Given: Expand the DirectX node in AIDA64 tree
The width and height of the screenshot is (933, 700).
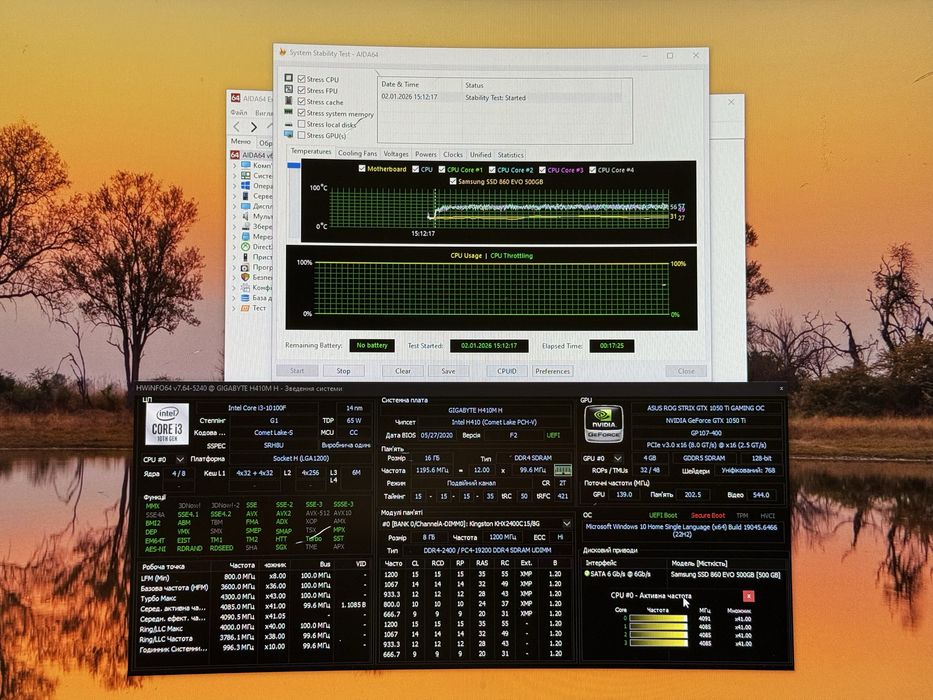Looking at the screenshot, I should tap(234, 246).
